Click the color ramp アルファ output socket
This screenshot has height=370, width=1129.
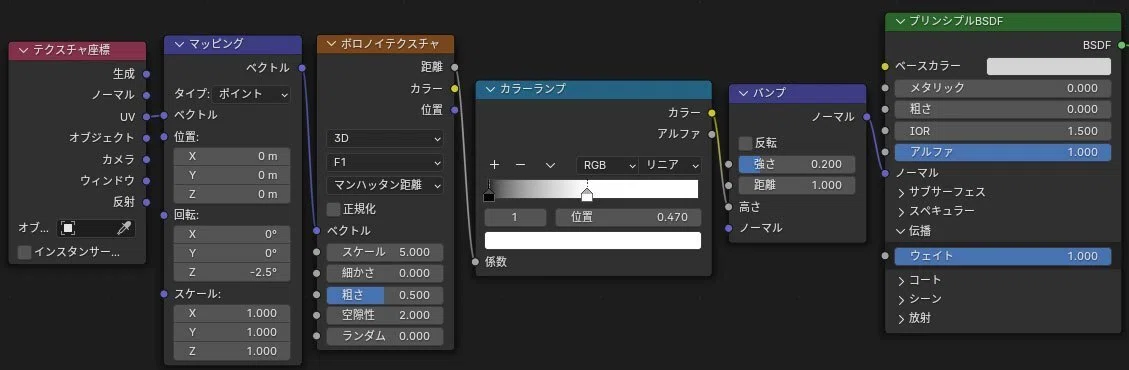click(x=712, y=134)
